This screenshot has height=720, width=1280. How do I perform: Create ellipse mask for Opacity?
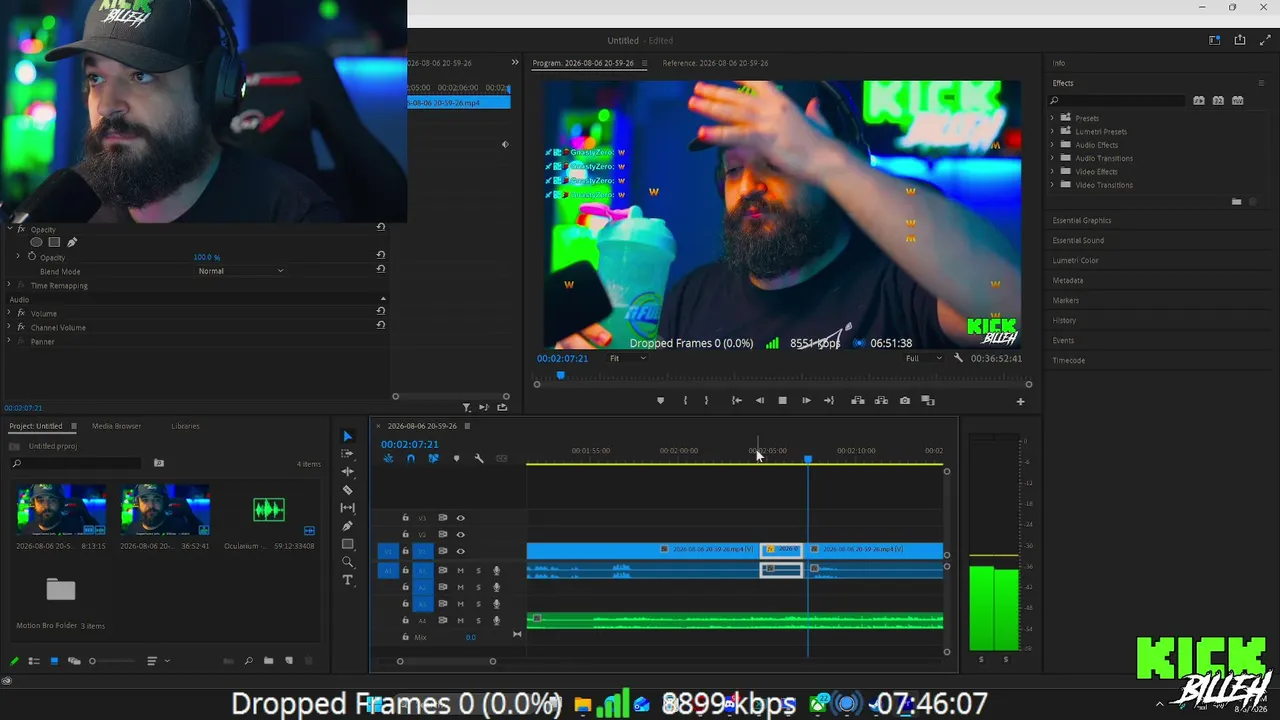[36, 242]
